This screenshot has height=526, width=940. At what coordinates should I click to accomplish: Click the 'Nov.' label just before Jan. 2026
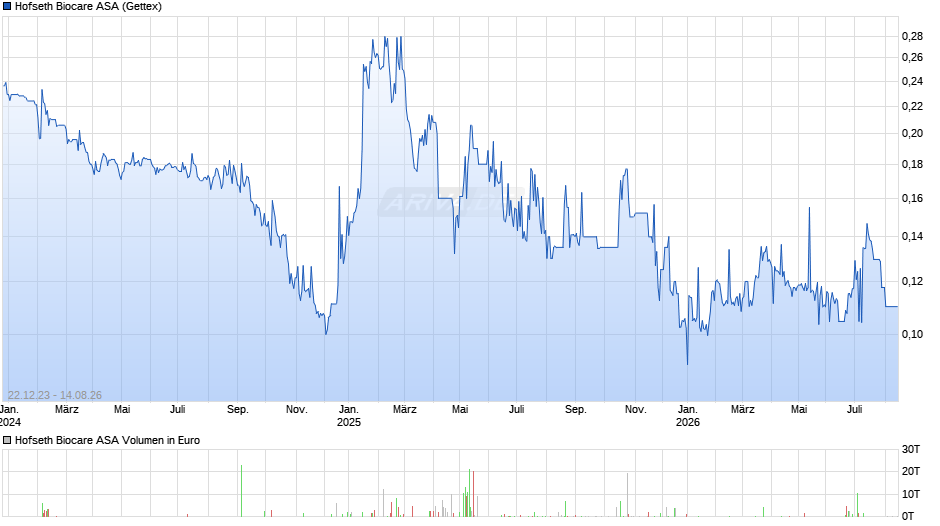click(635, 410)
